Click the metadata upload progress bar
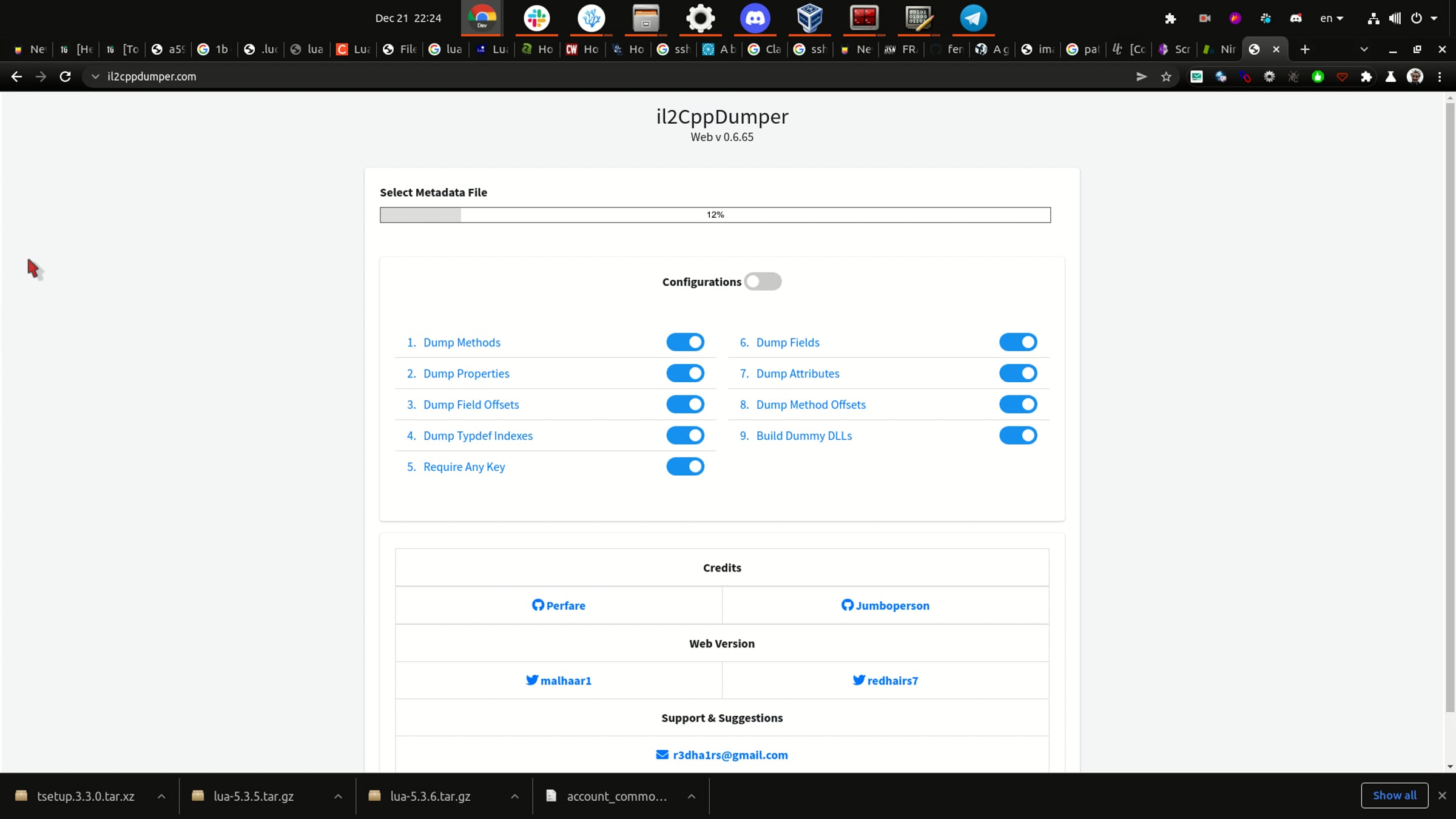This screenshot has width=1456, height=819. click(x=715, y=215)
